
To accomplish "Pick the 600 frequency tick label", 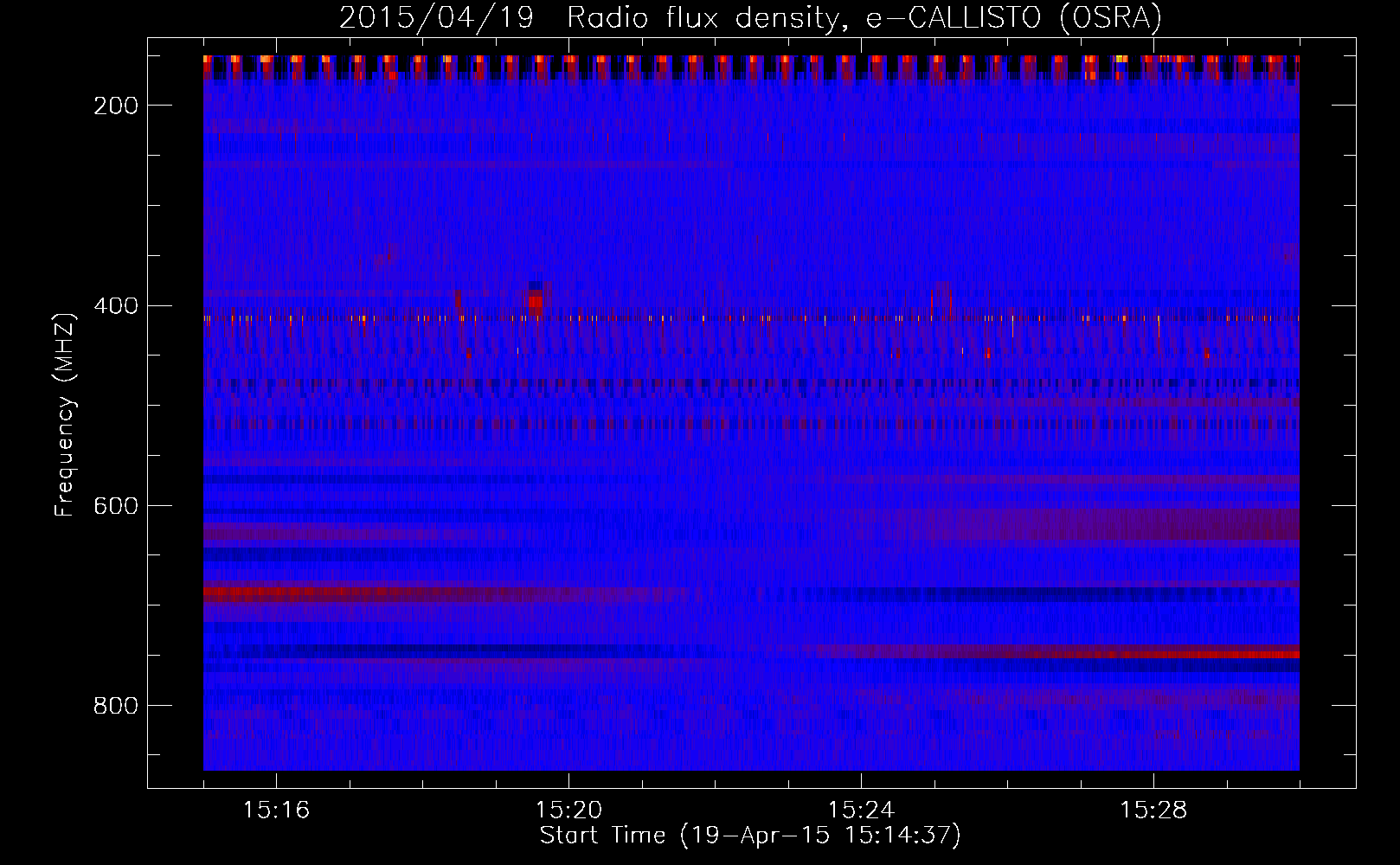I will (116, 506).
